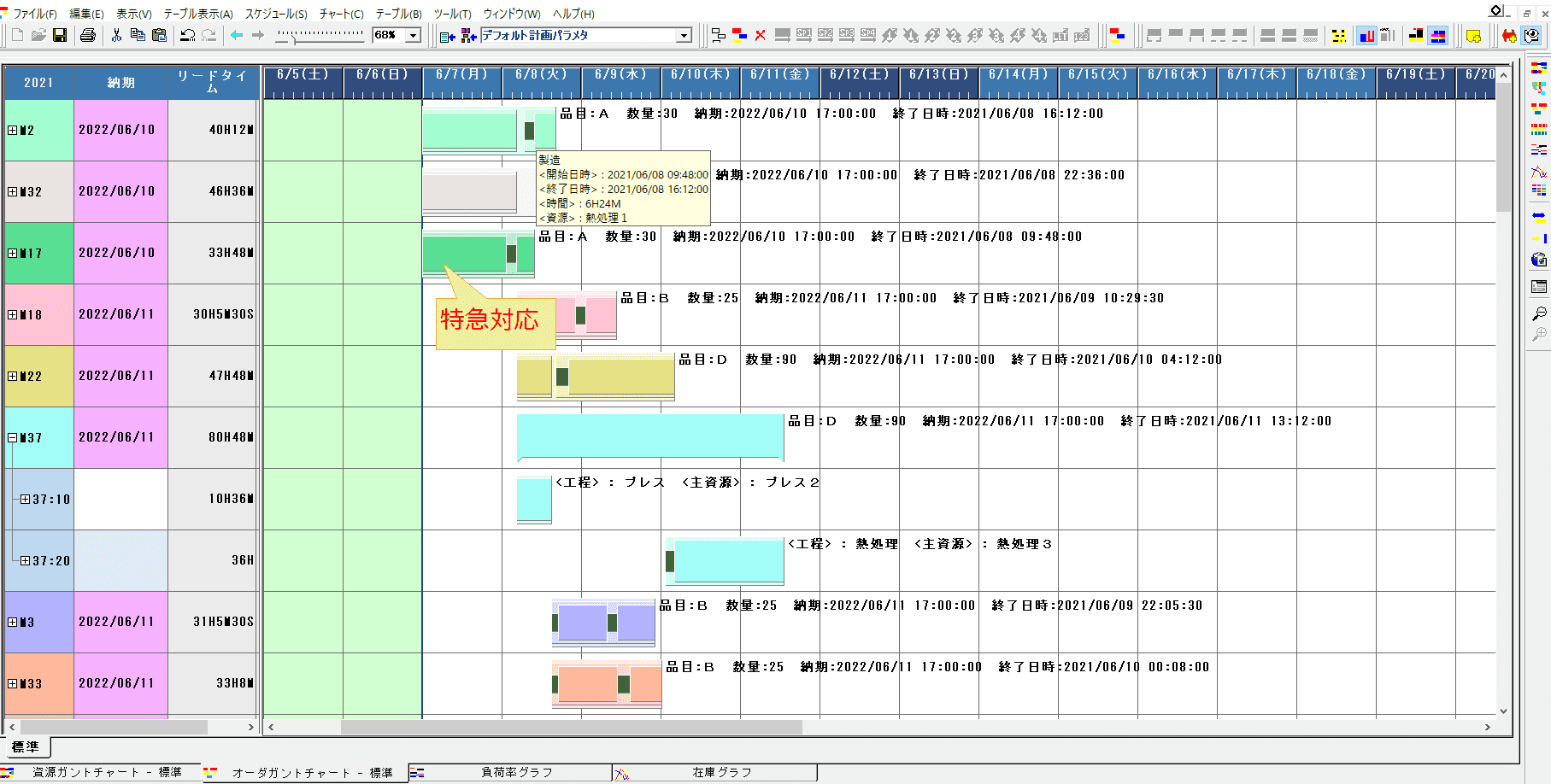This screenshot has width=1551, height=784.
Task: Open the 68% zoom level dropdown
Action: (x=414, y=36)
